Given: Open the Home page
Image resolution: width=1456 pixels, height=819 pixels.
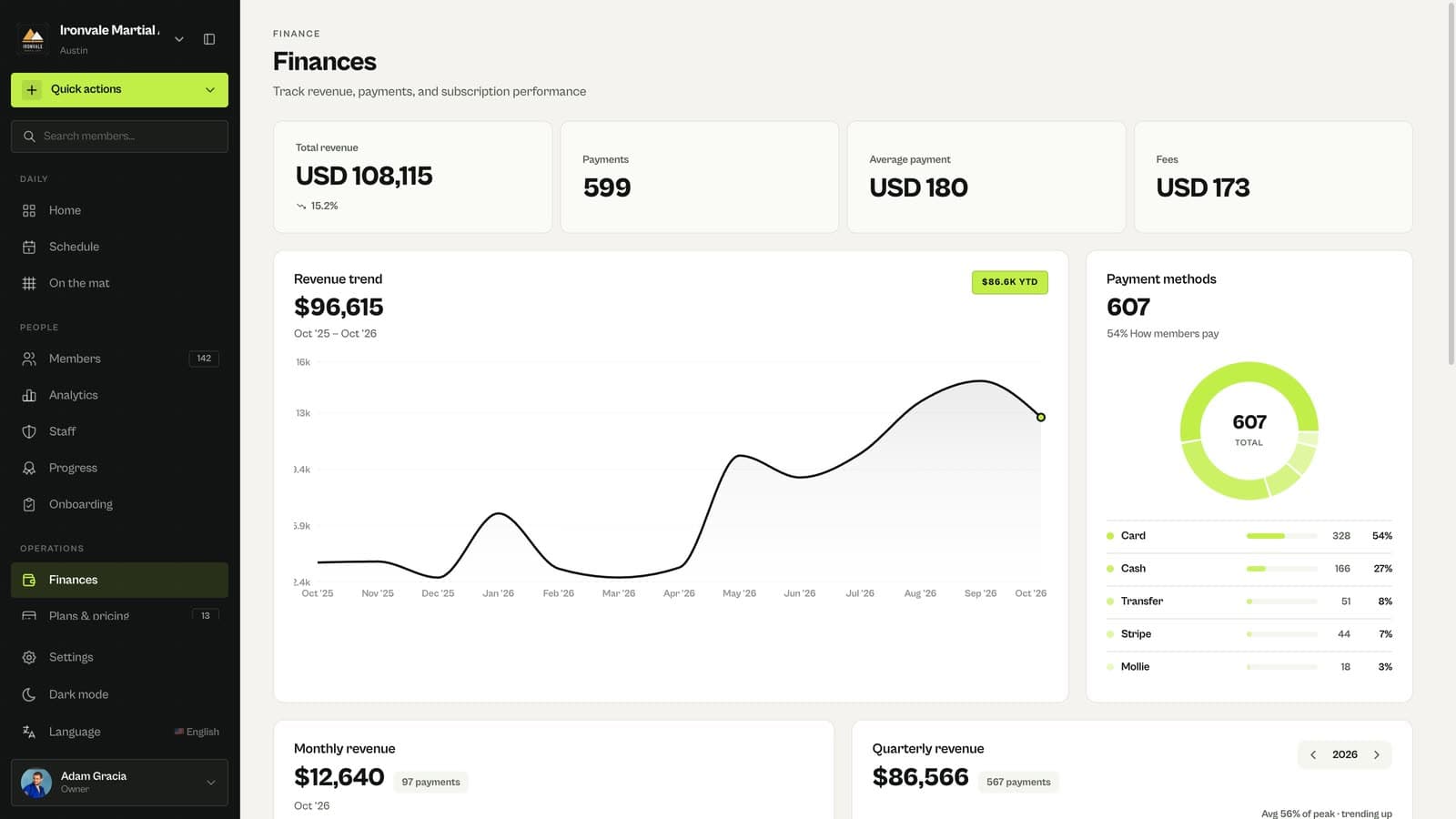Looking at the screenshot, I should coord(119,210).
